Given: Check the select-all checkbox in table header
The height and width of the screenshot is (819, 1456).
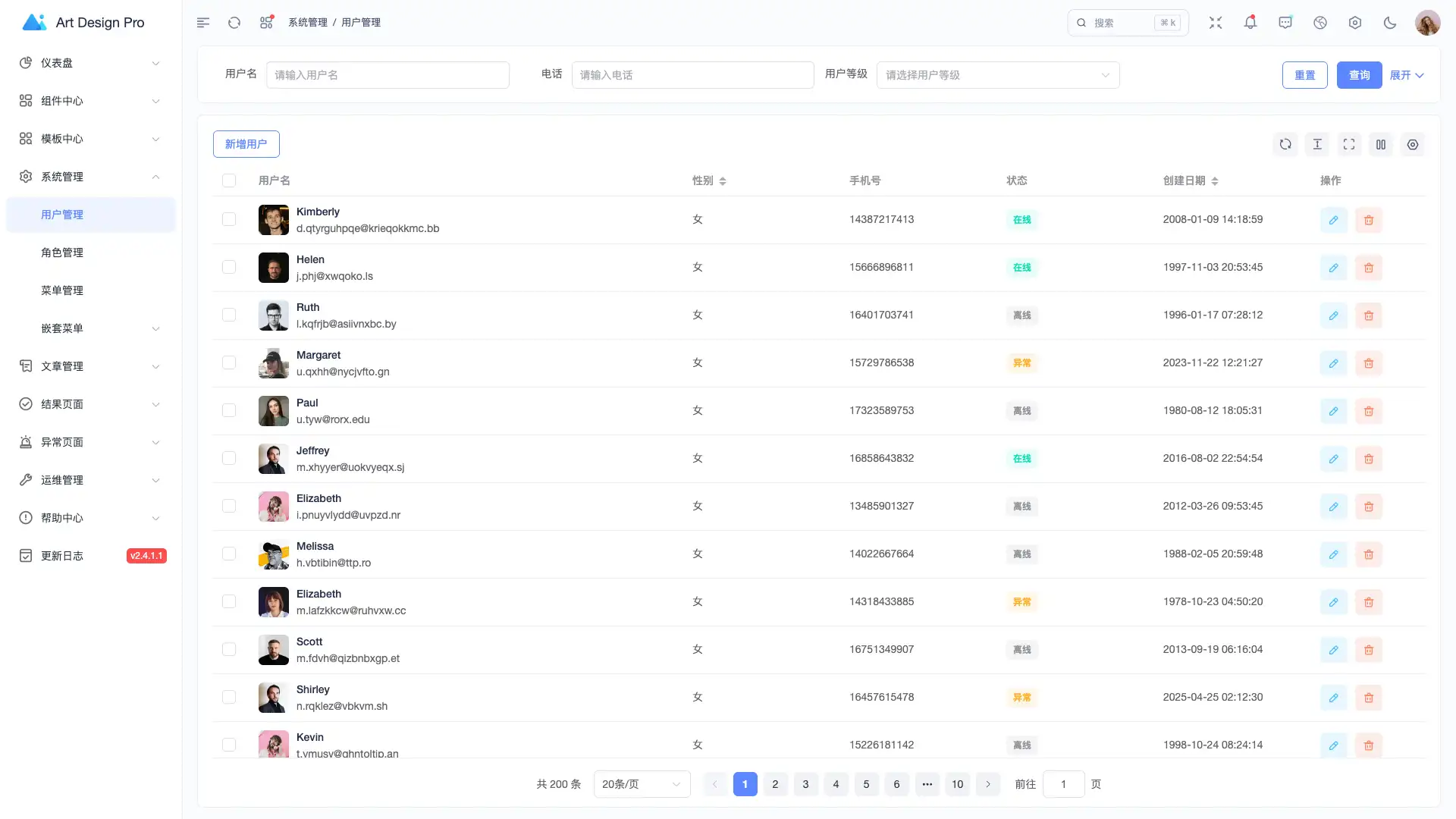Looking at the screenshot, I should 229,180.
